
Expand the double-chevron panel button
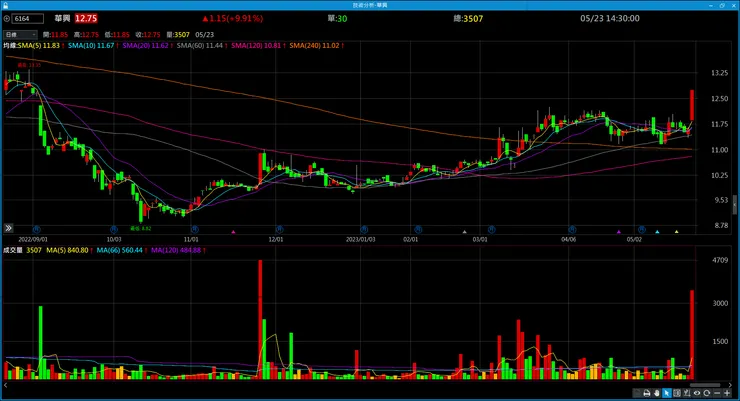pos(8,228)
